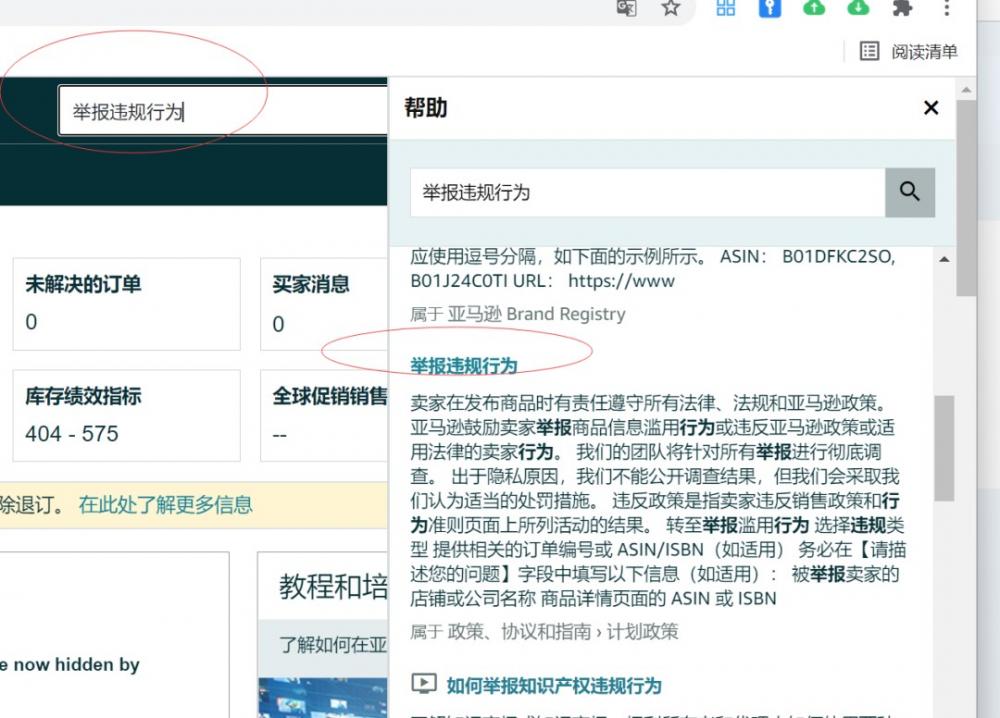Open the 举报违规行为 help article link
The width and height of the screenshot is (1000, 718).
tap(464, 366)
